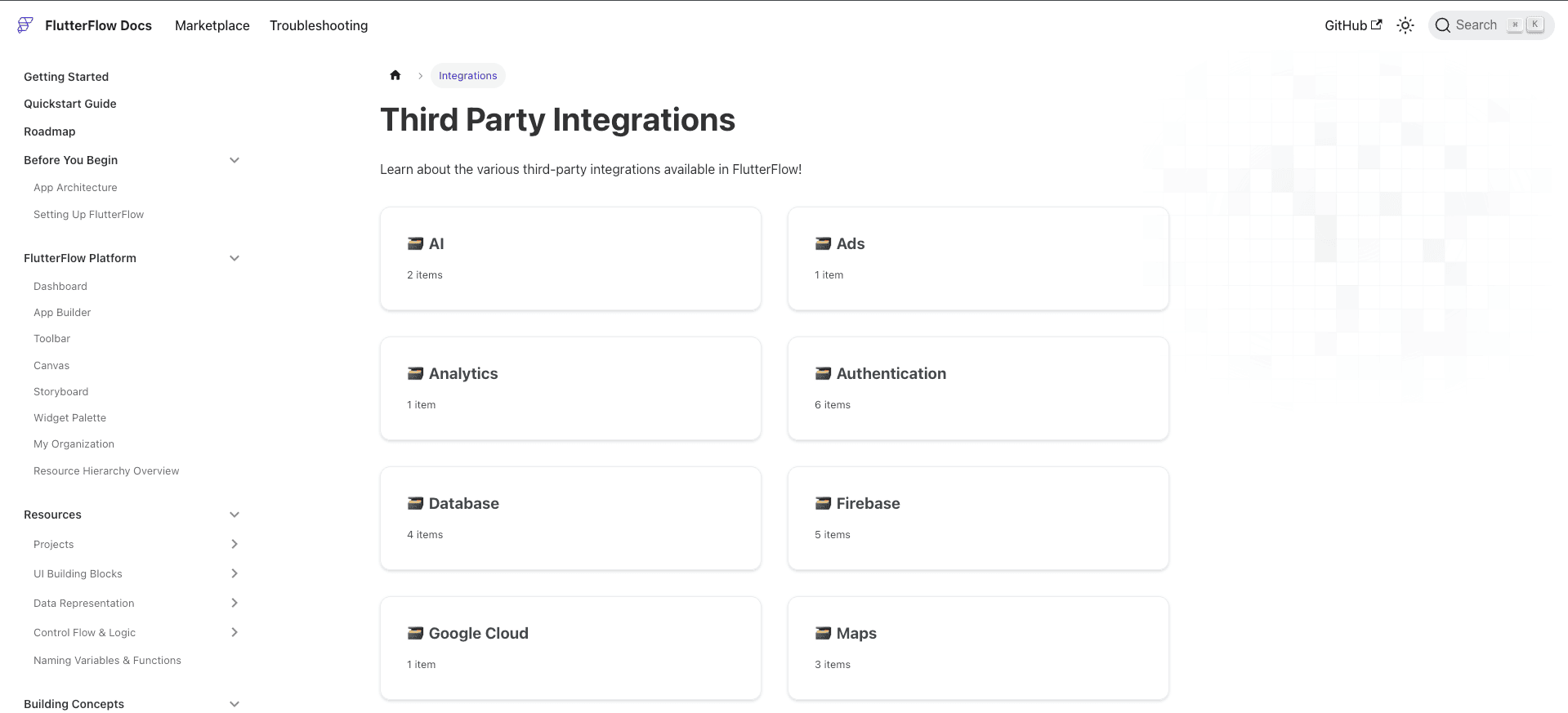Click the FlutterFlow Platform label
Image resolution: width=1568 pixels, height=713 pixels.
pyautogui.click(x=80, y=258)
